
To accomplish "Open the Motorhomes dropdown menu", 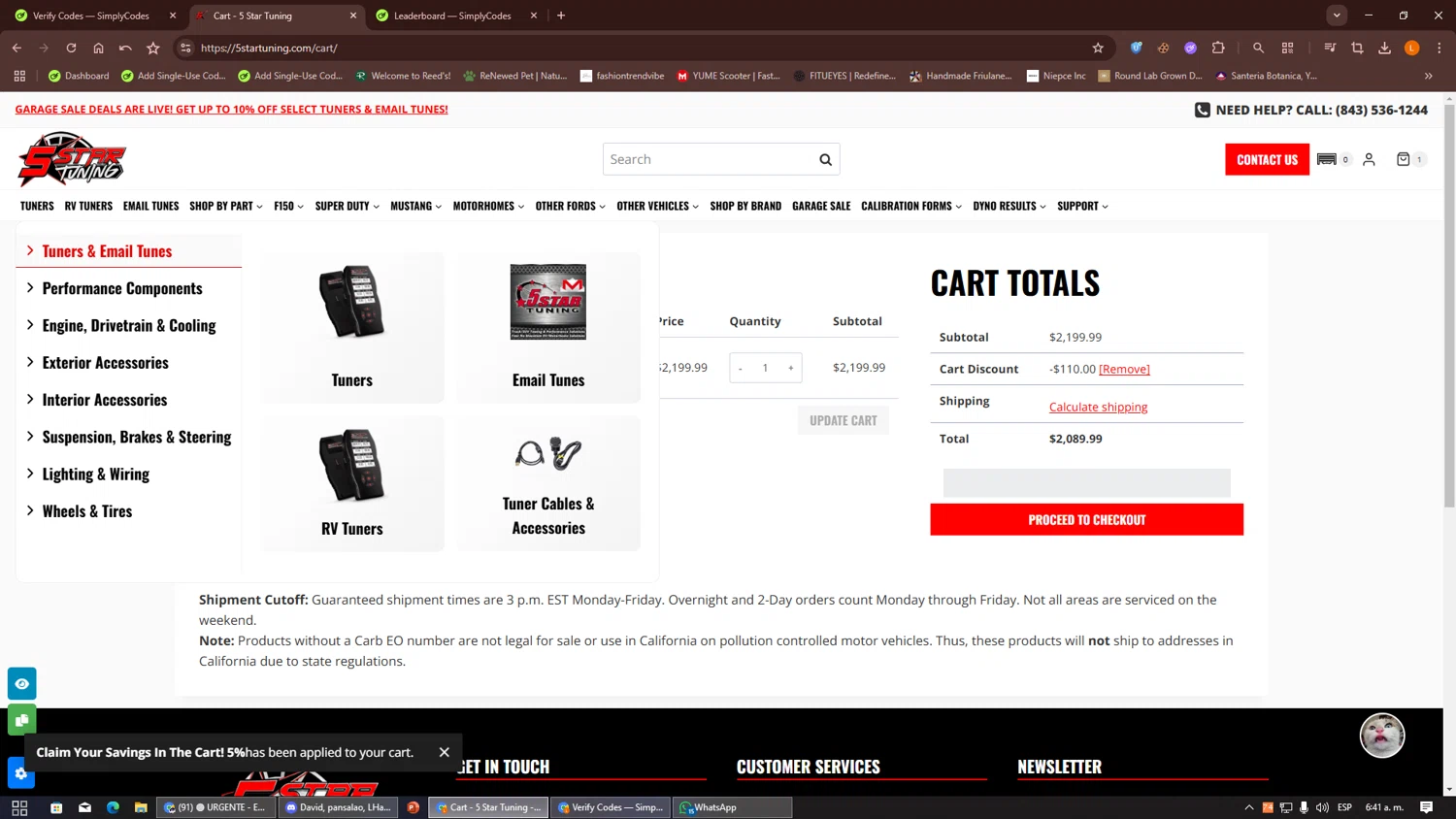I will tap(488, 206).
